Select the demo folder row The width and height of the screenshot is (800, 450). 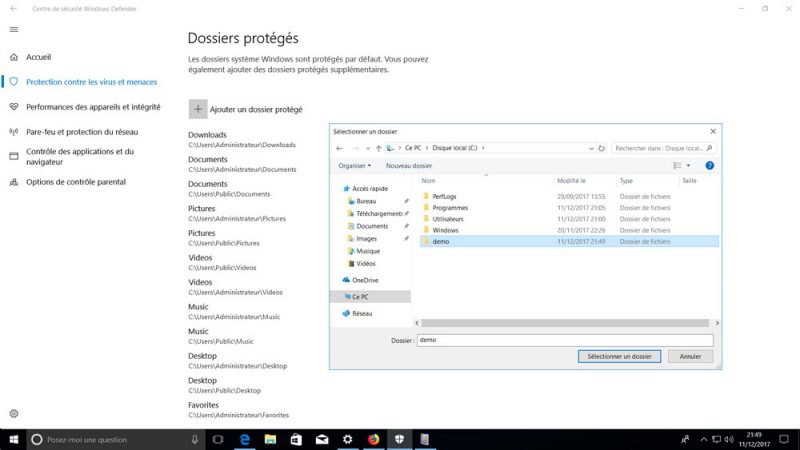pos(569,241)
